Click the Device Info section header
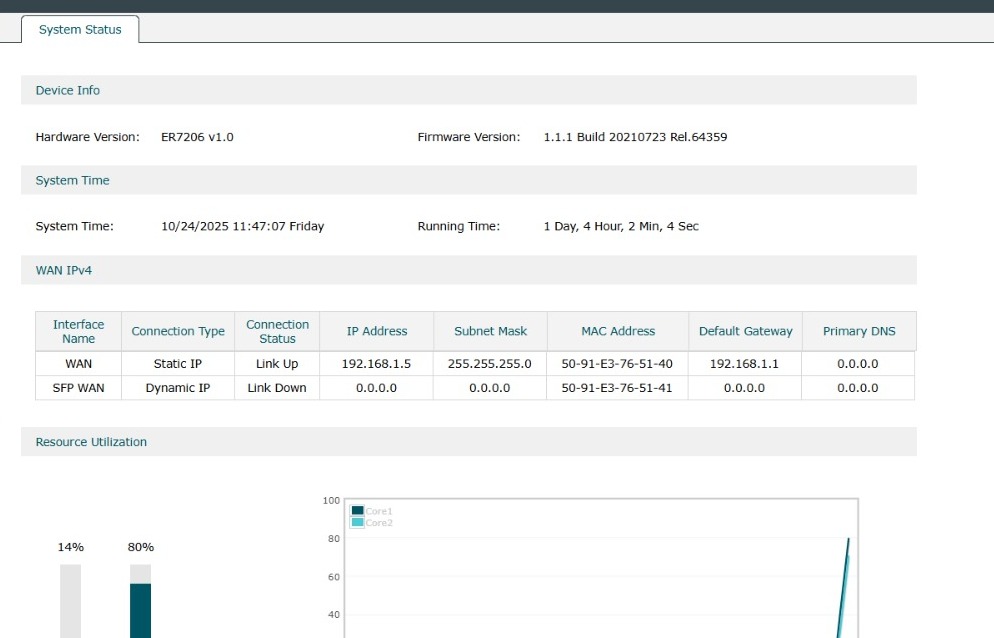The width and height of the screenshot is (994, 638). coord(68,90)
